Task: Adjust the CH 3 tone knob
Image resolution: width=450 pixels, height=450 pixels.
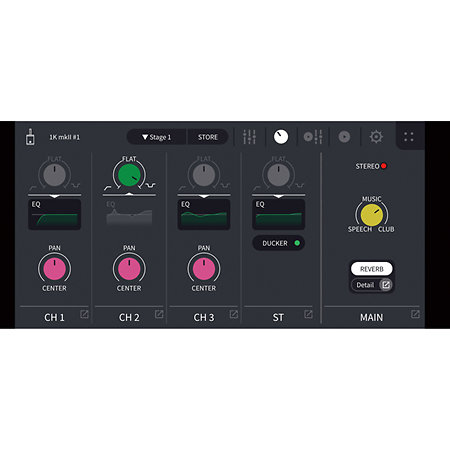Action: click(204, 175)
